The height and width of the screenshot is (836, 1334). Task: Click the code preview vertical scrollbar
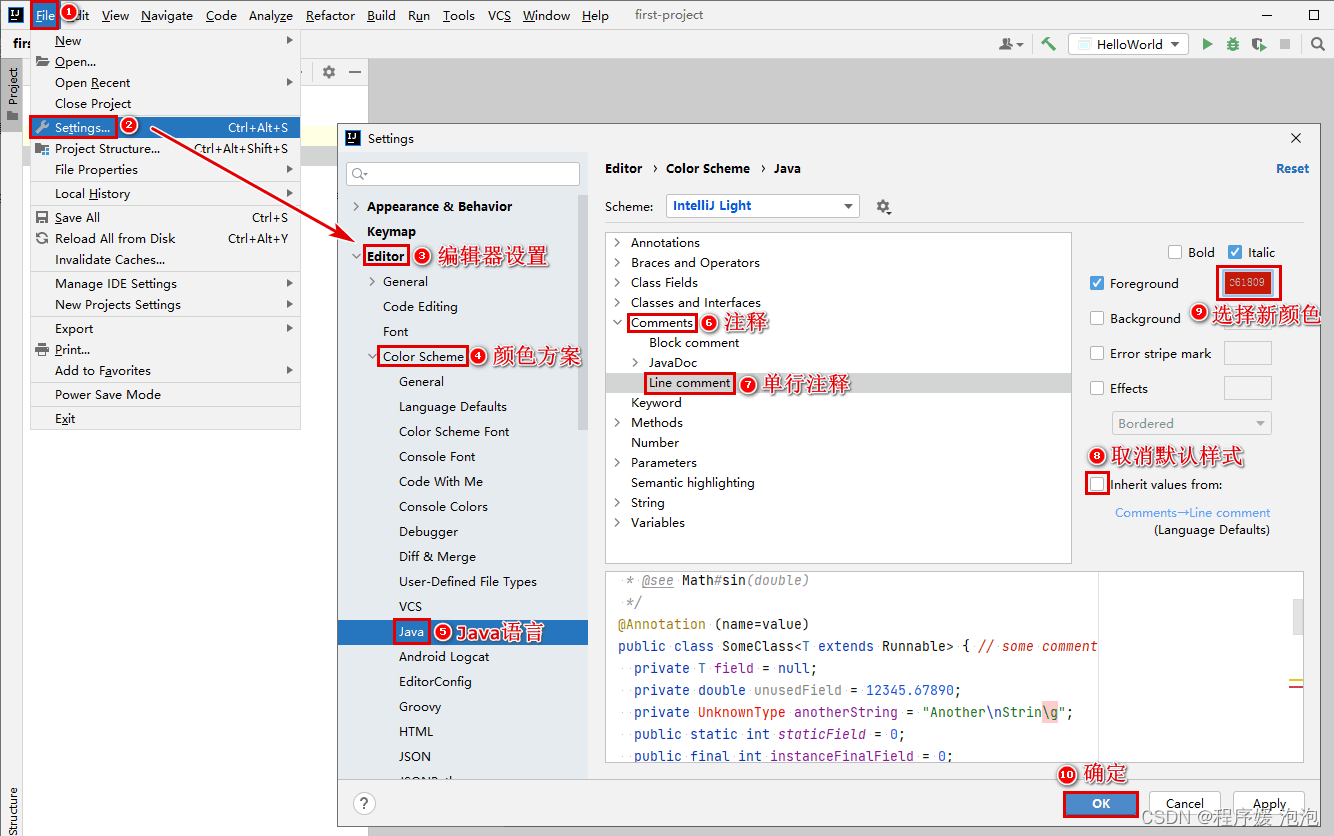tap(1298, 616)
